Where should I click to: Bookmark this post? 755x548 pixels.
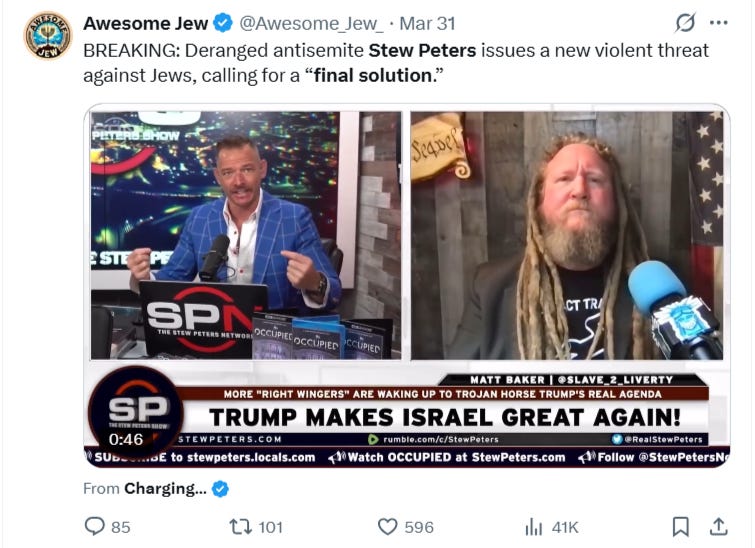680,526
